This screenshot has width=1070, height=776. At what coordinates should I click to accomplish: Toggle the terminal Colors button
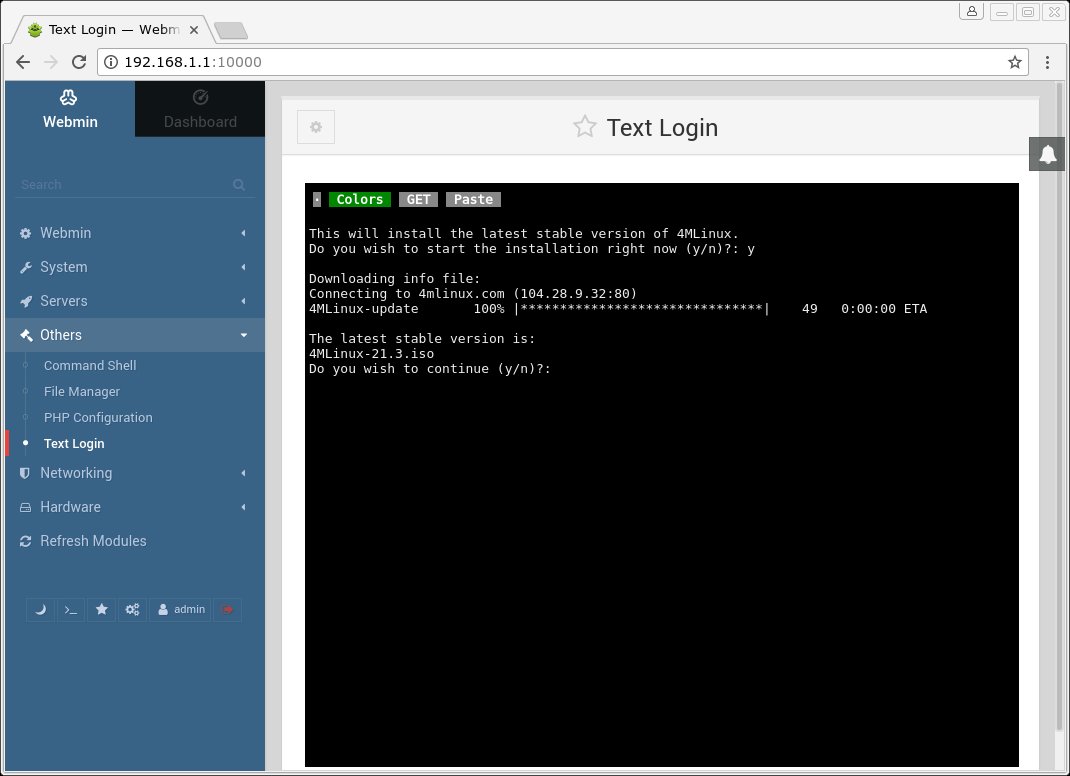click(x=360, y=199)
